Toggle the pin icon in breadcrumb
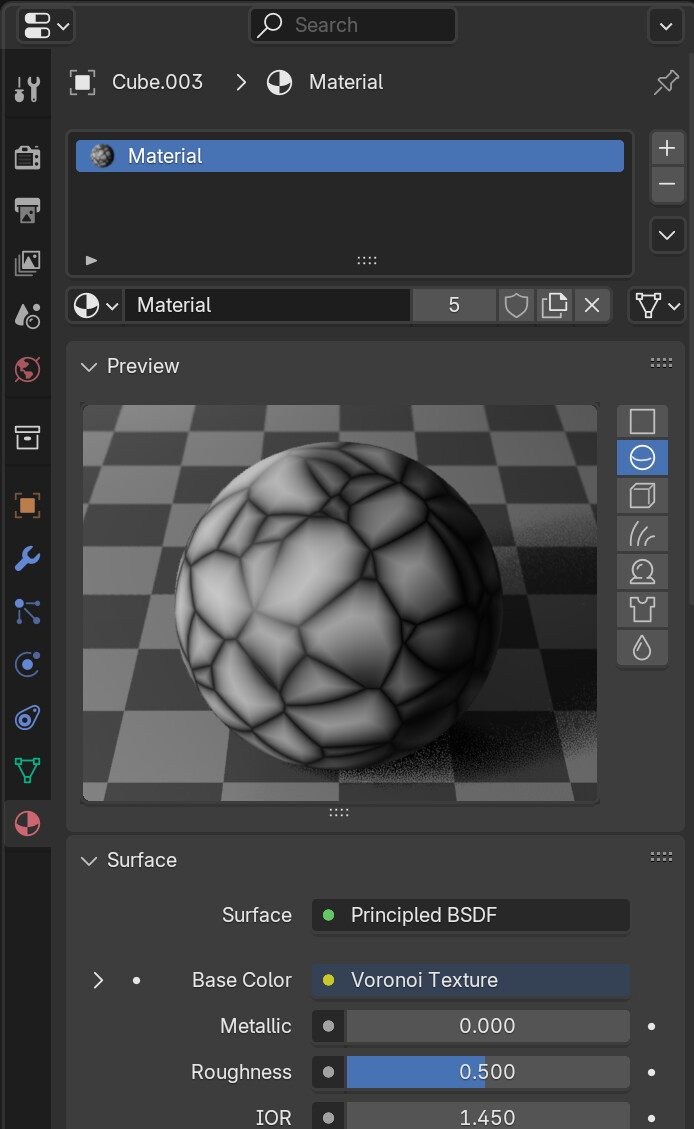Image resolution: width=694 pixels, height=1129 pixels. (x=666, y=82)
